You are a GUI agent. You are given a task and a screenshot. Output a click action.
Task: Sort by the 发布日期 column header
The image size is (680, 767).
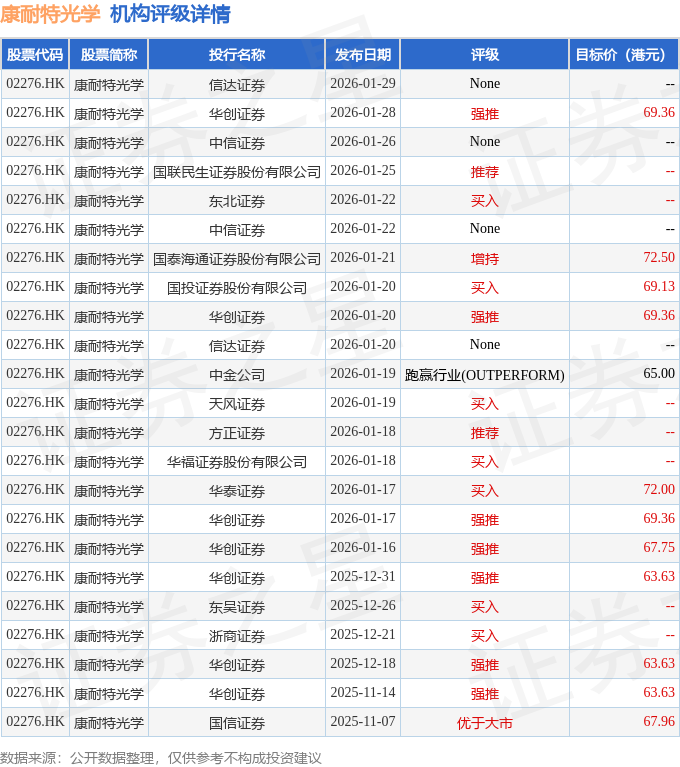362,55
